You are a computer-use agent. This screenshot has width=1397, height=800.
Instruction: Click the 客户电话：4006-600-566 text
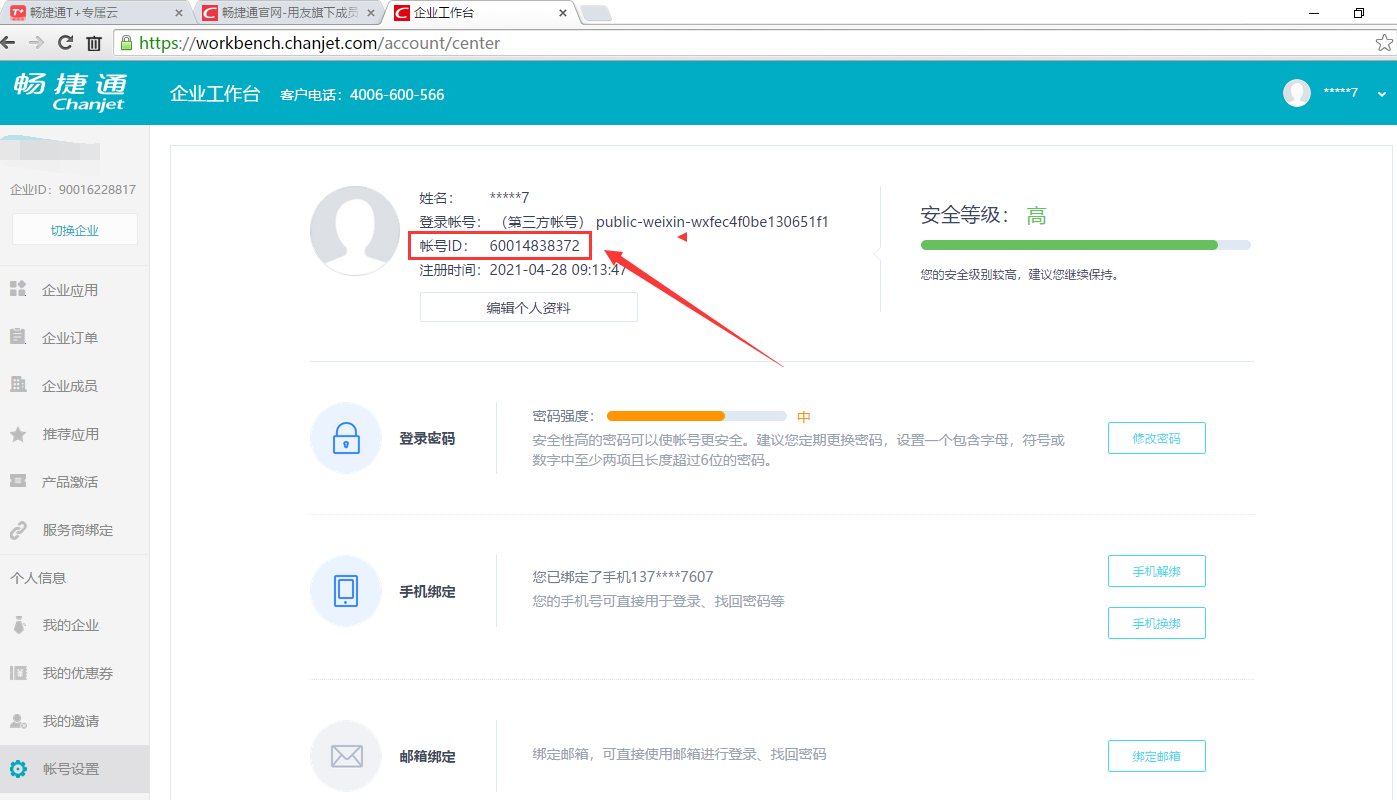[362, 95]
